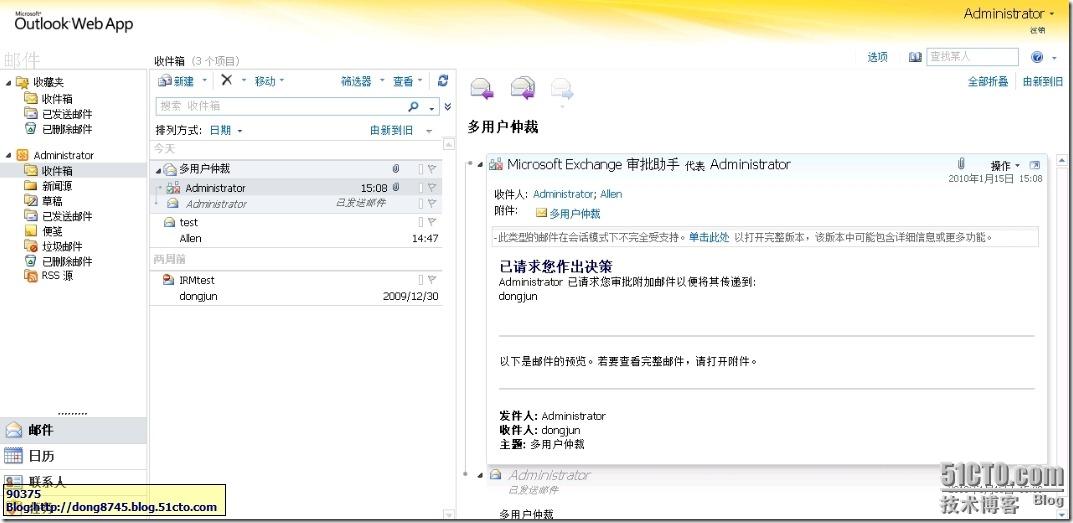Open message in separate window icon next to 操作

click(x=1034, y=165)
